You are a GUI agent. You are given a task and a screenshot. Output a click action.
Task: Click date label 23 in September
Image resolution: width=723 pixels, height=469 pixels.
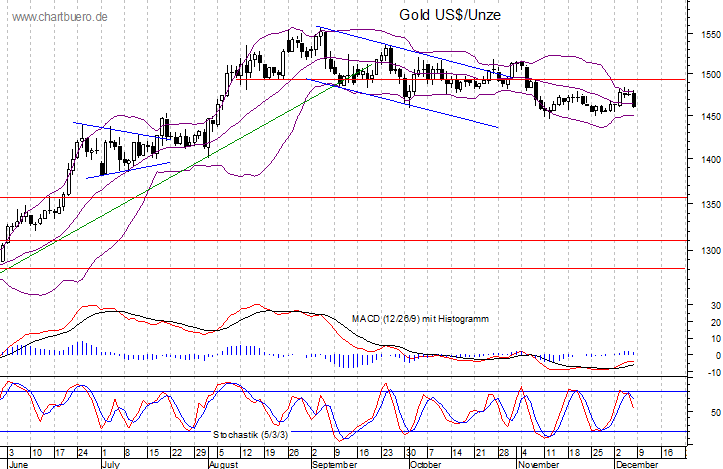click(388, 453)
